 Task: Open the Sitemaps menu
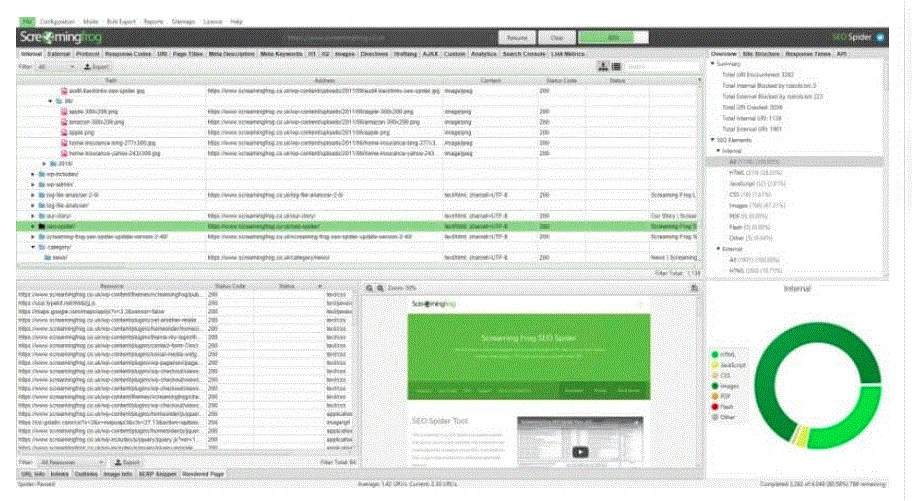click(183, 22)
